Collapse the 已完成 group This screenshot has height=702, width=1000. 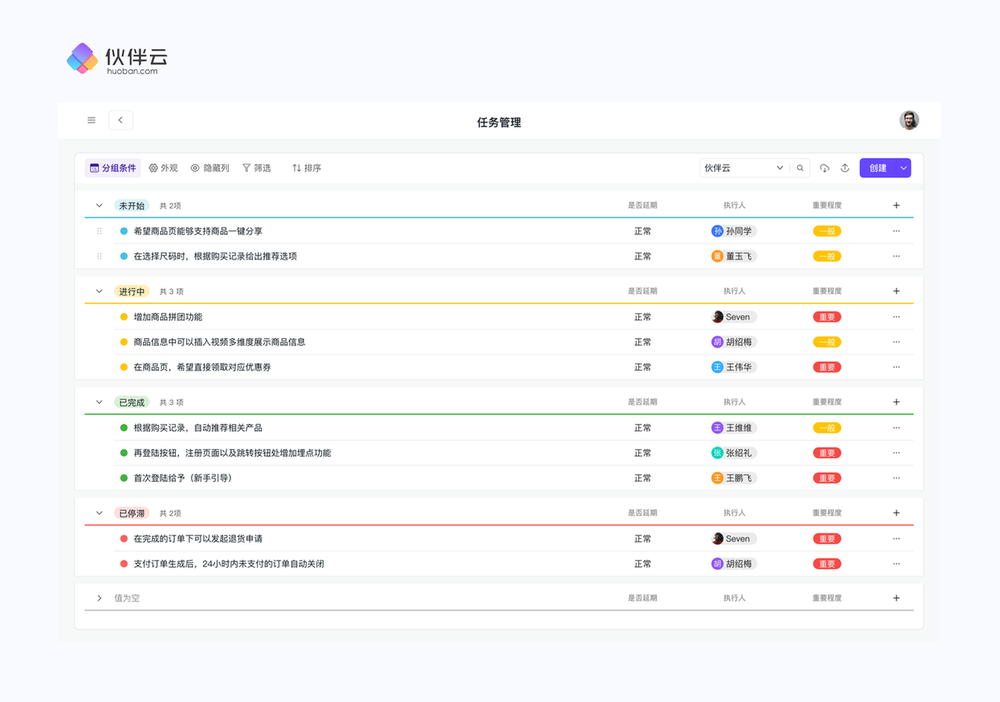coord(99,402)
